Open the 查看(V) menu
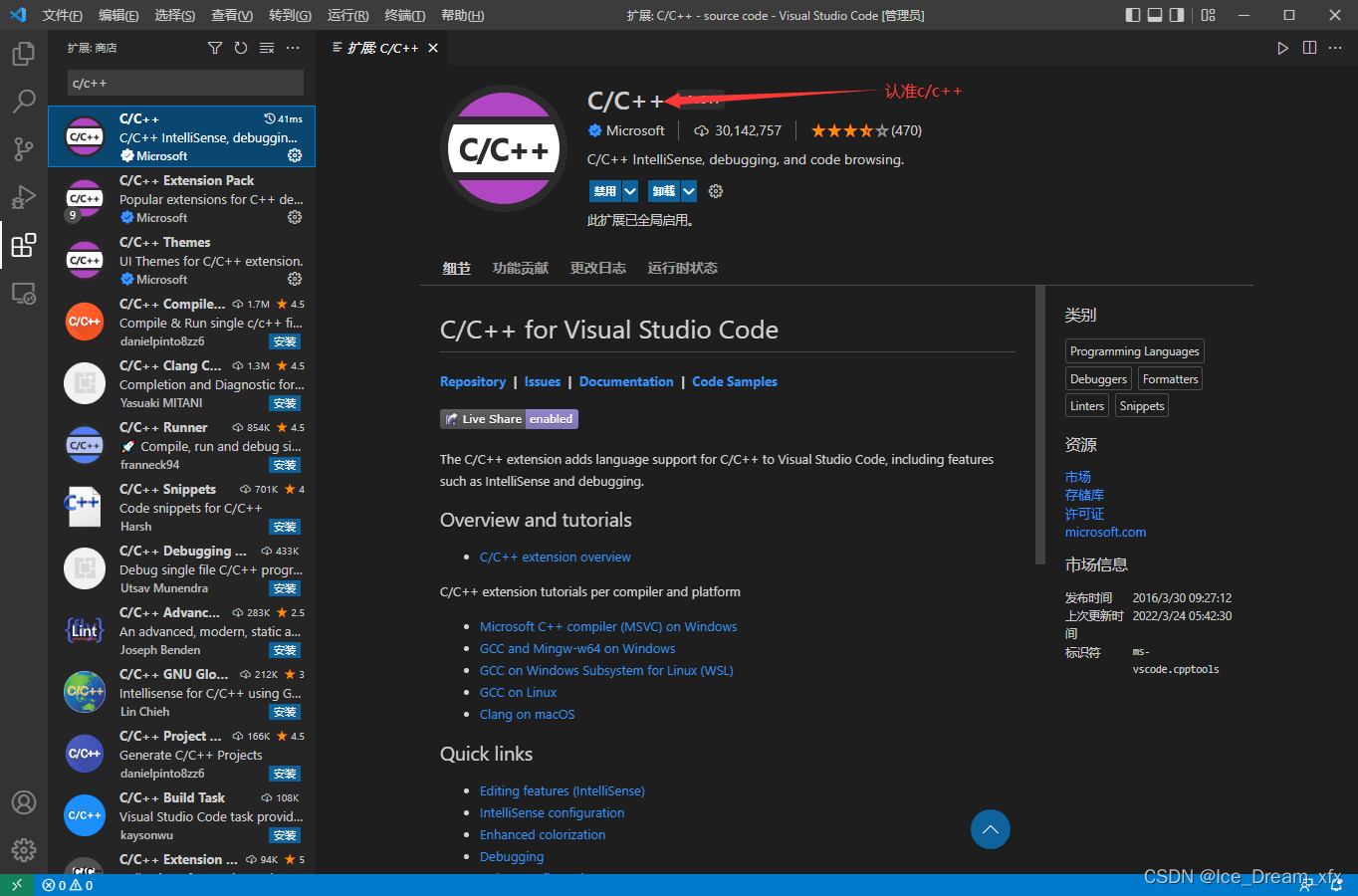1358x896 pixels. pos(232,15)
